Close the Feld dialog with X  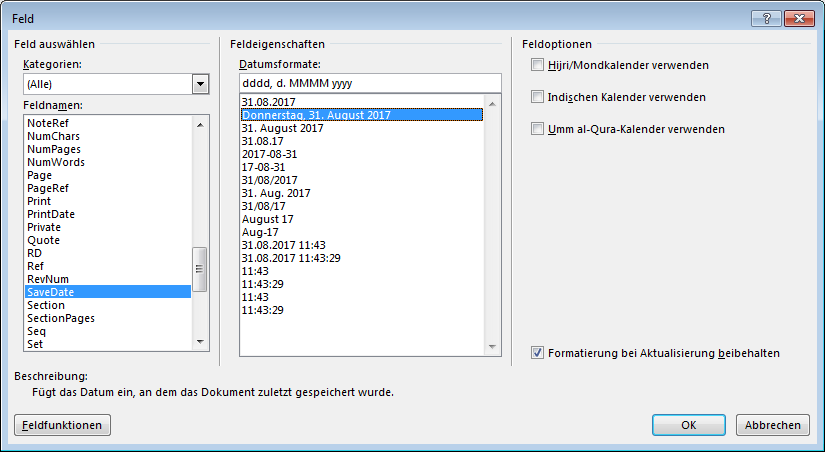click(799, 18)
